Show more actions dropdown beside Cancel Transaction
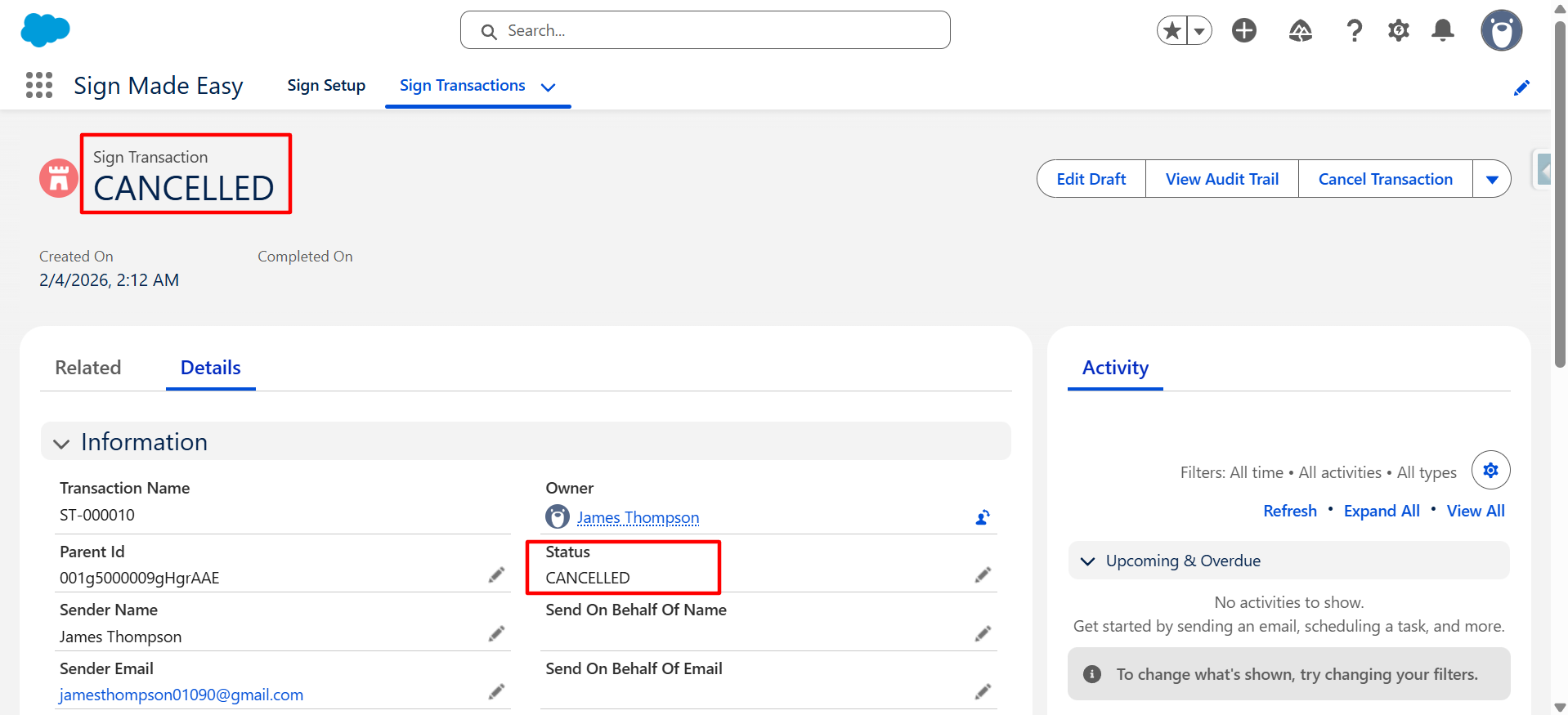This screenshot has width=1568, height=715. 1492,180
